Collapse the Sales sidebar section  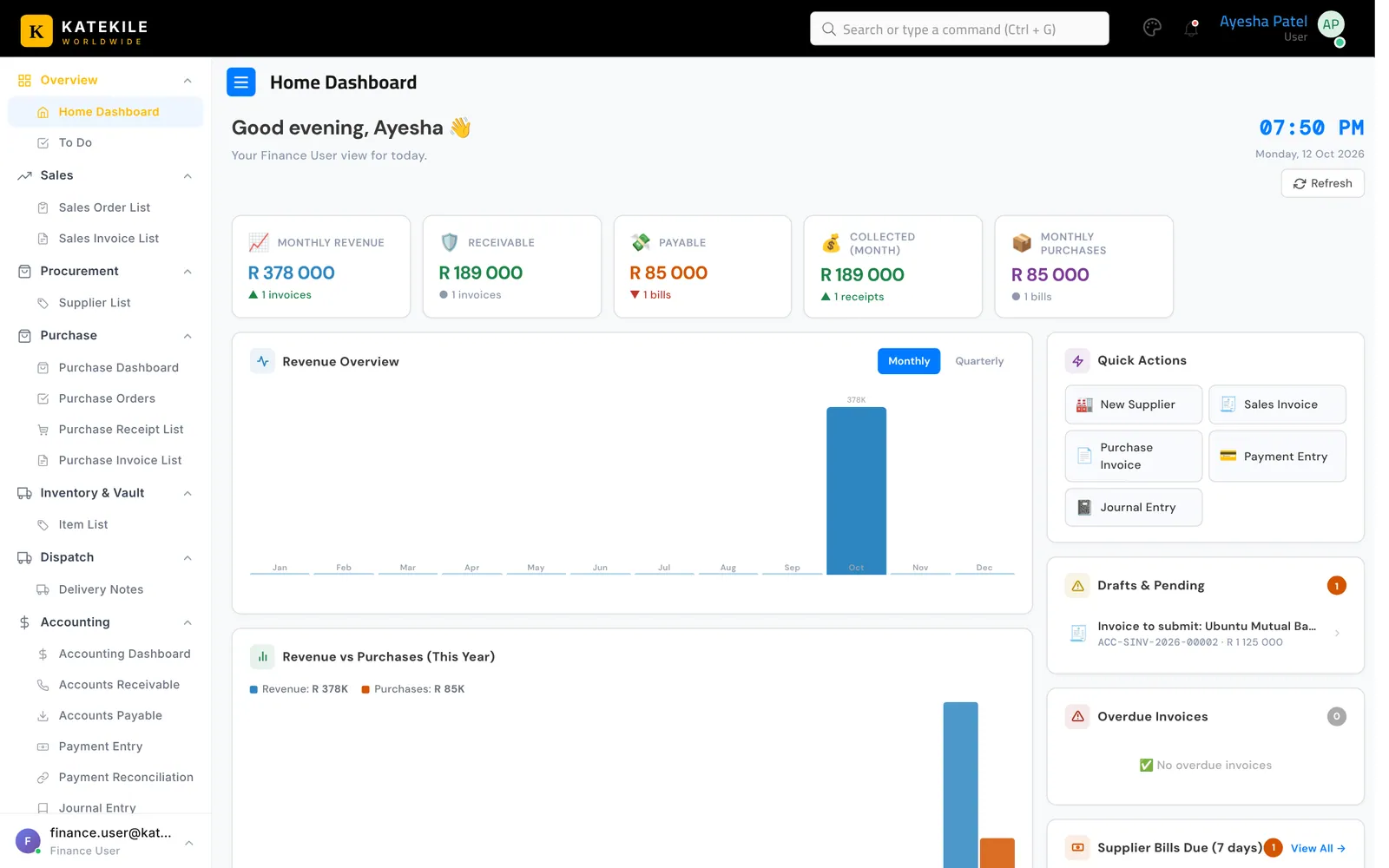(188, 176)
